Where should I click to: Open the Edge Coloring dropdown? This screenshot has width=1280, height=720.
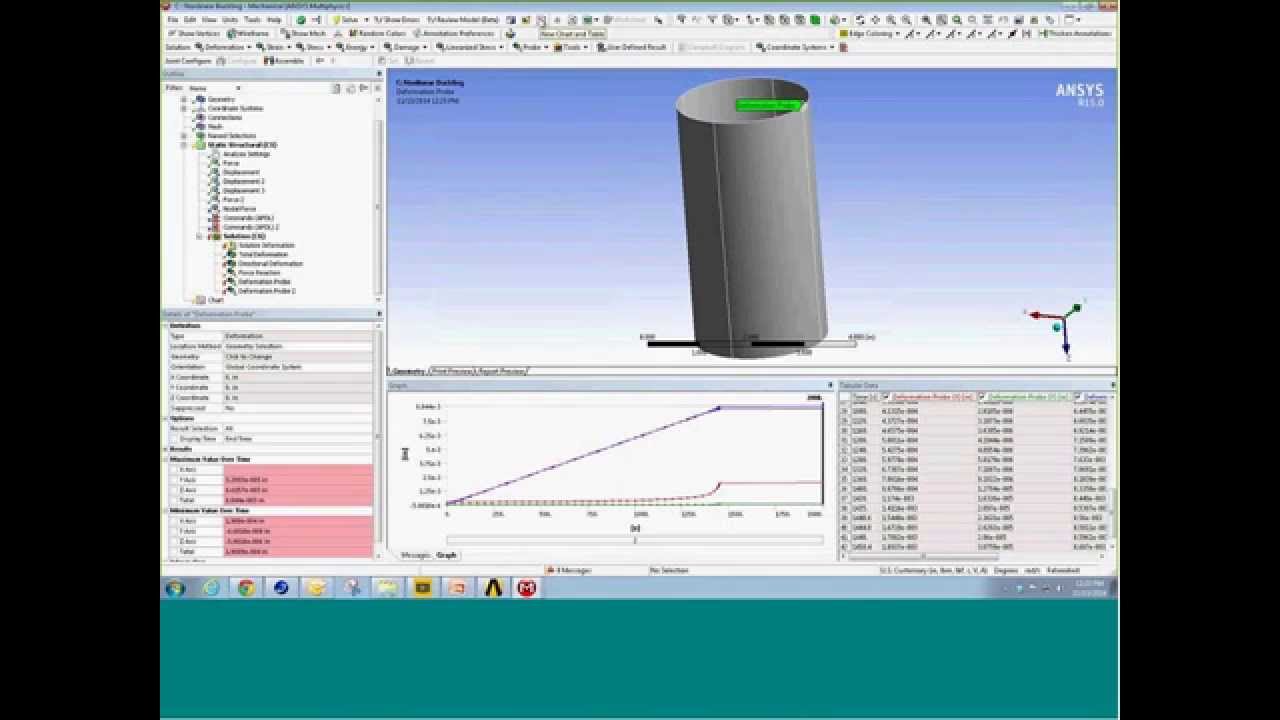(869, 33)
